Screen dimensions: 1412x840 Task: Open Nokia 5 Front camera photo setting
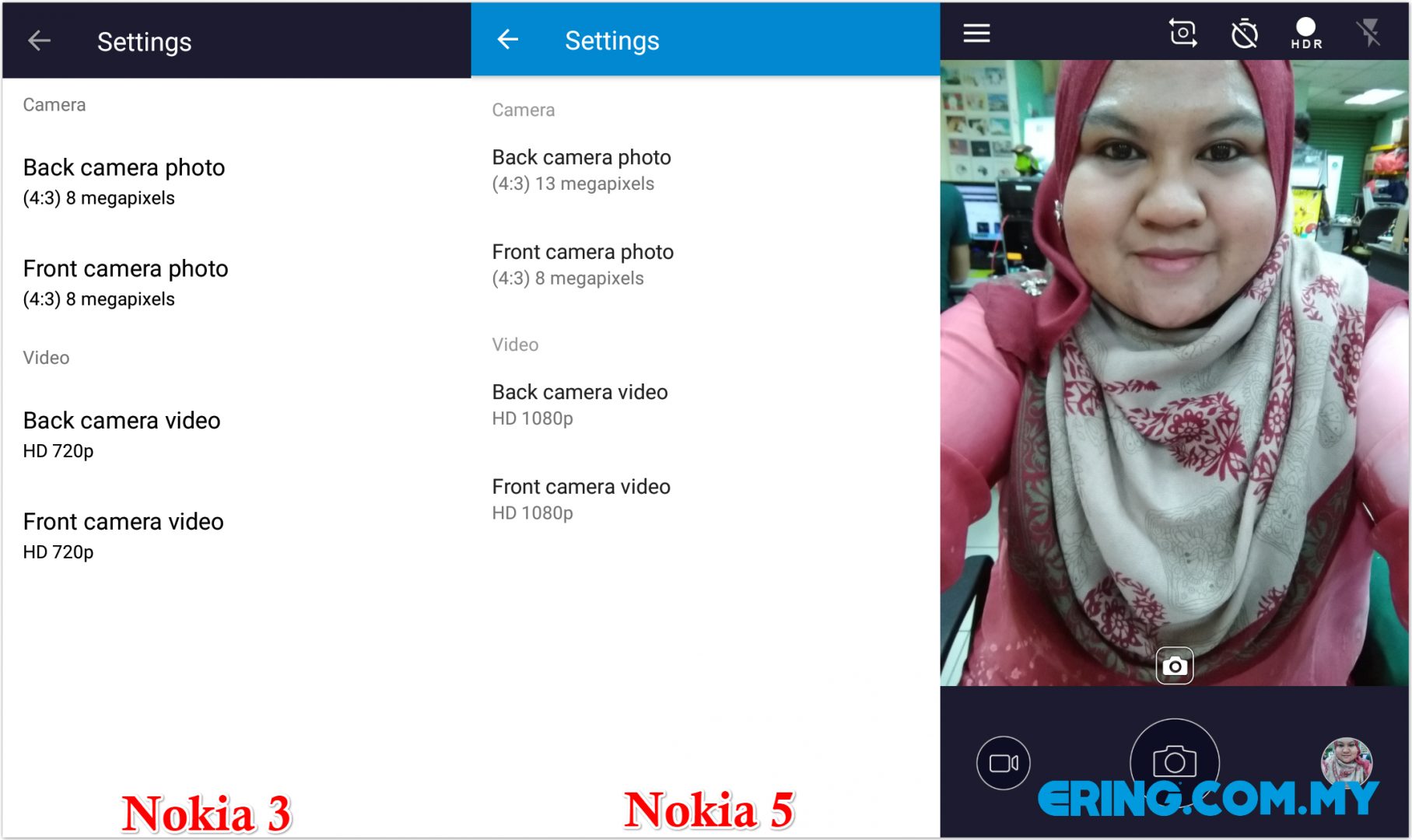coord(706,265)
